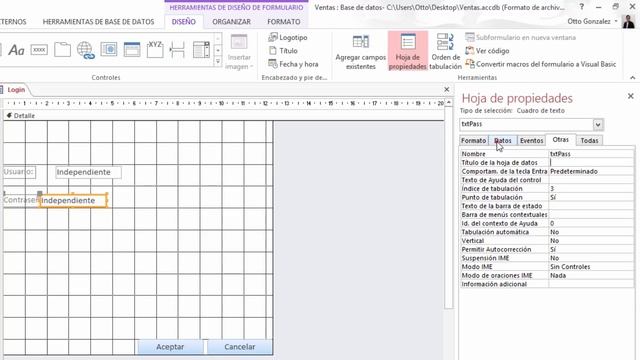Move the Controles gallery down one row
Viewport: 640px width, 360px height.
[218, 50]
